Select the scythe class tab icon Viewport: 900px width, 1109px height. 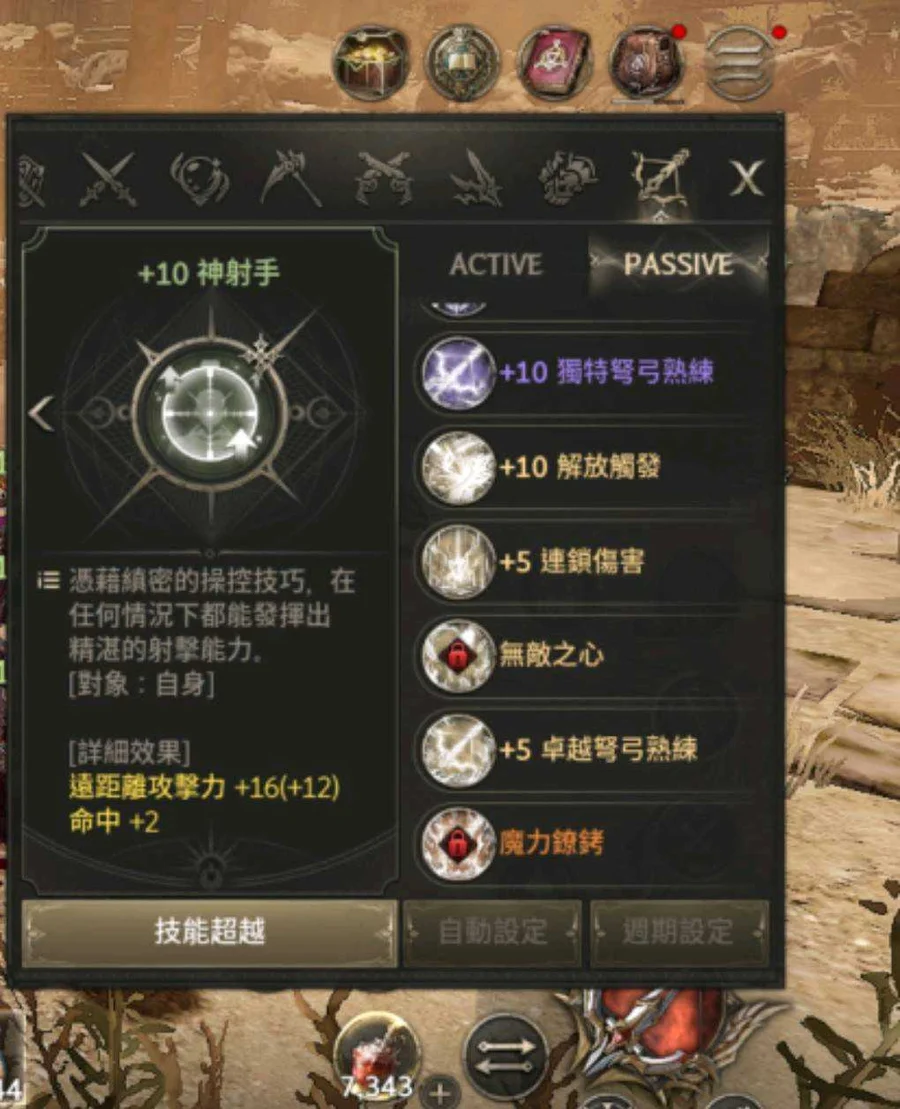(292, 179)
